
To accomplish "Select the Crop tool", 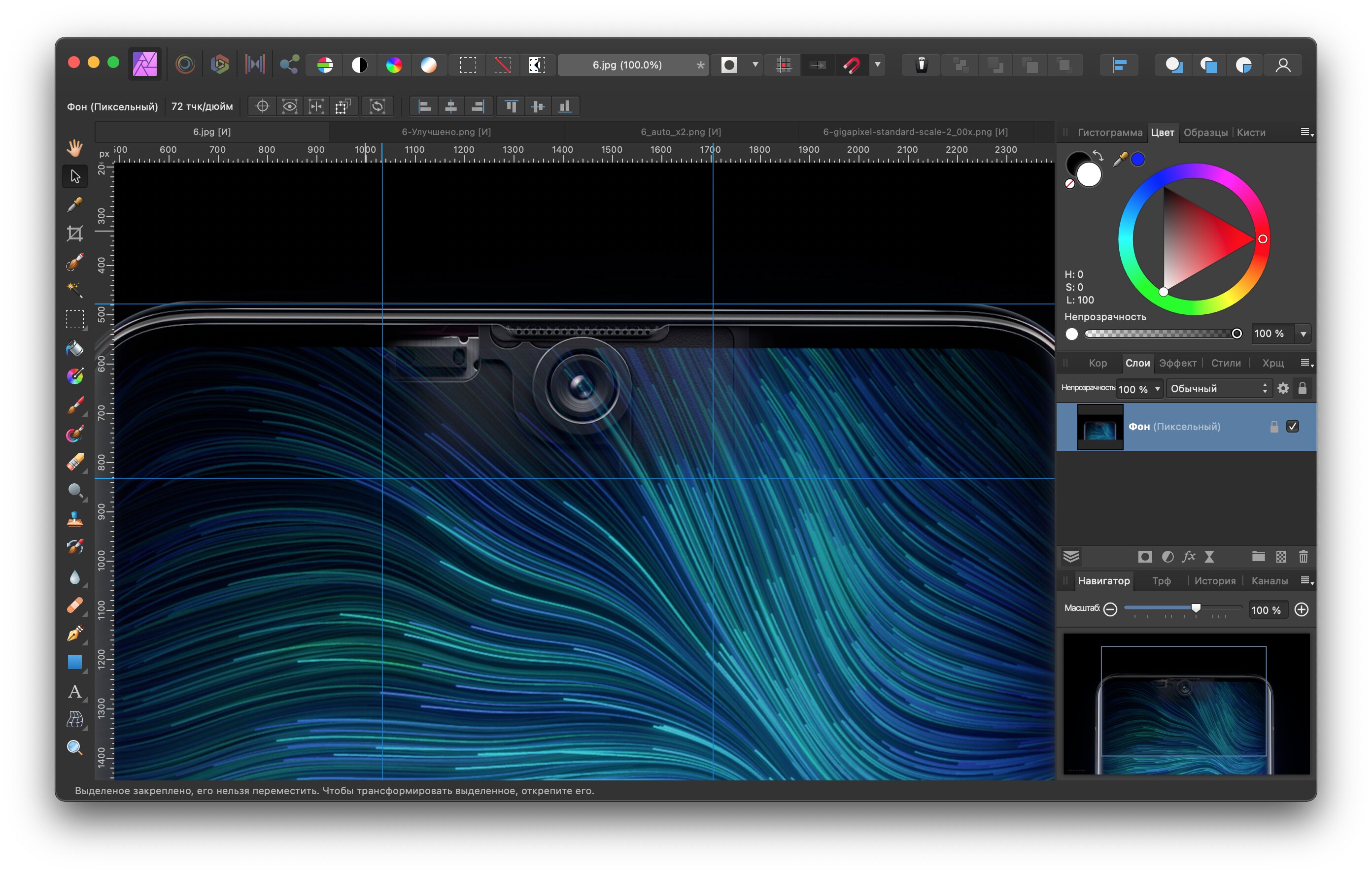I will [x=74, y=233].
